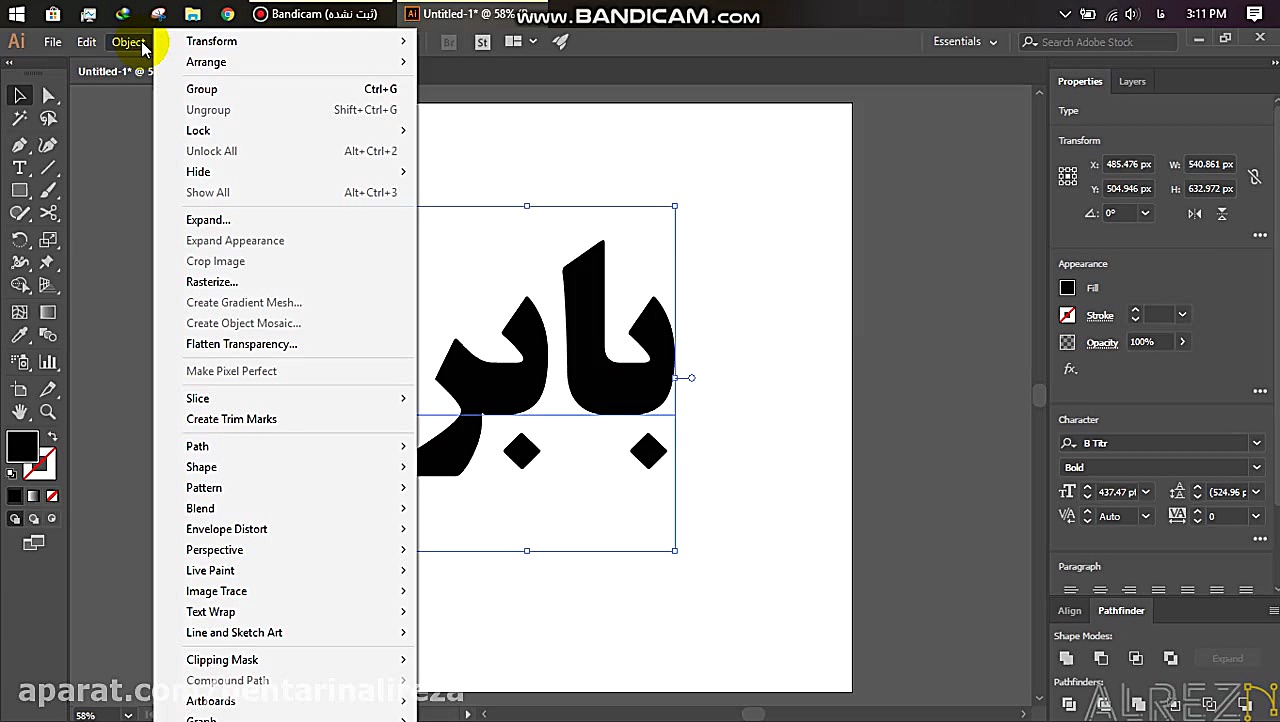This screenshot has height=722, width=1280.
Task: Switch to Align panel tab
Action: [1069, 611]
